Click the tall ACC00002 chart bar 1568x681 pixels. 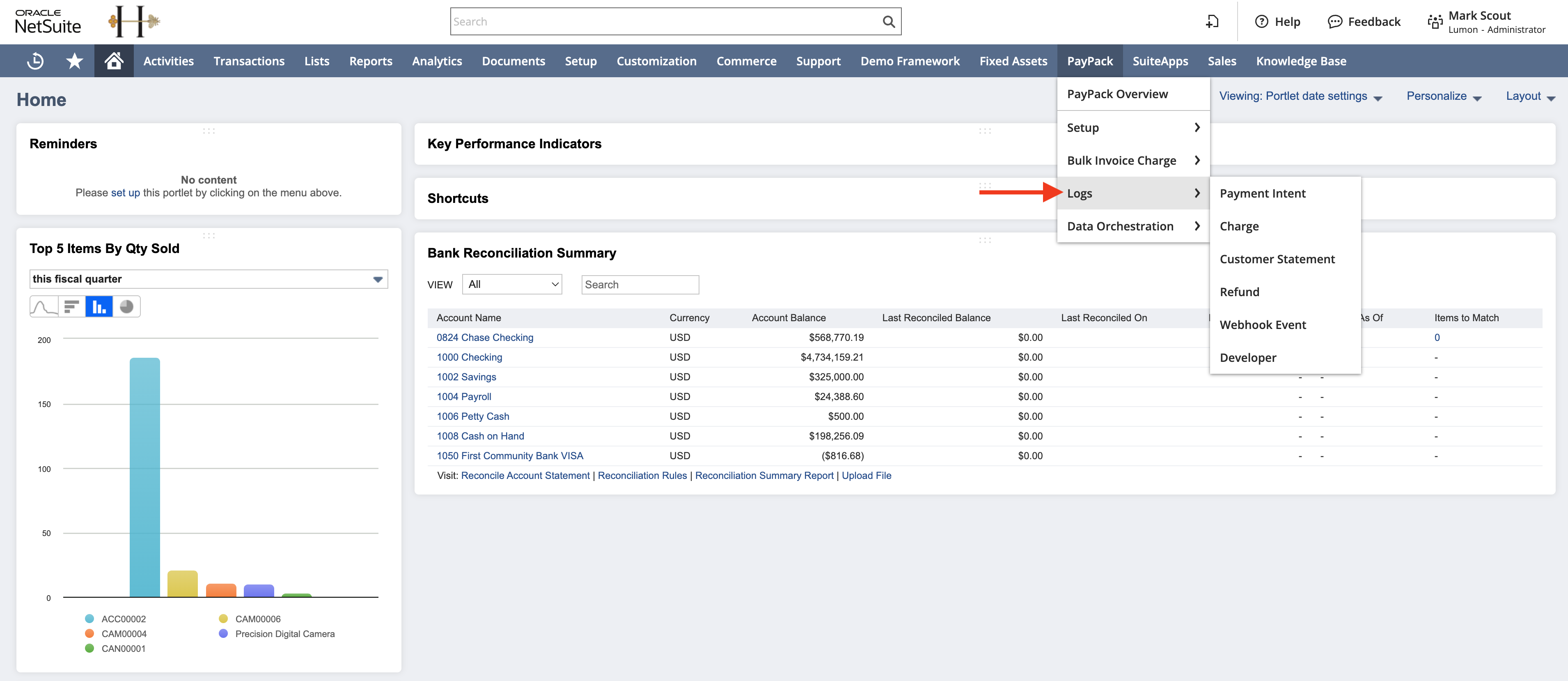point(145,477)
